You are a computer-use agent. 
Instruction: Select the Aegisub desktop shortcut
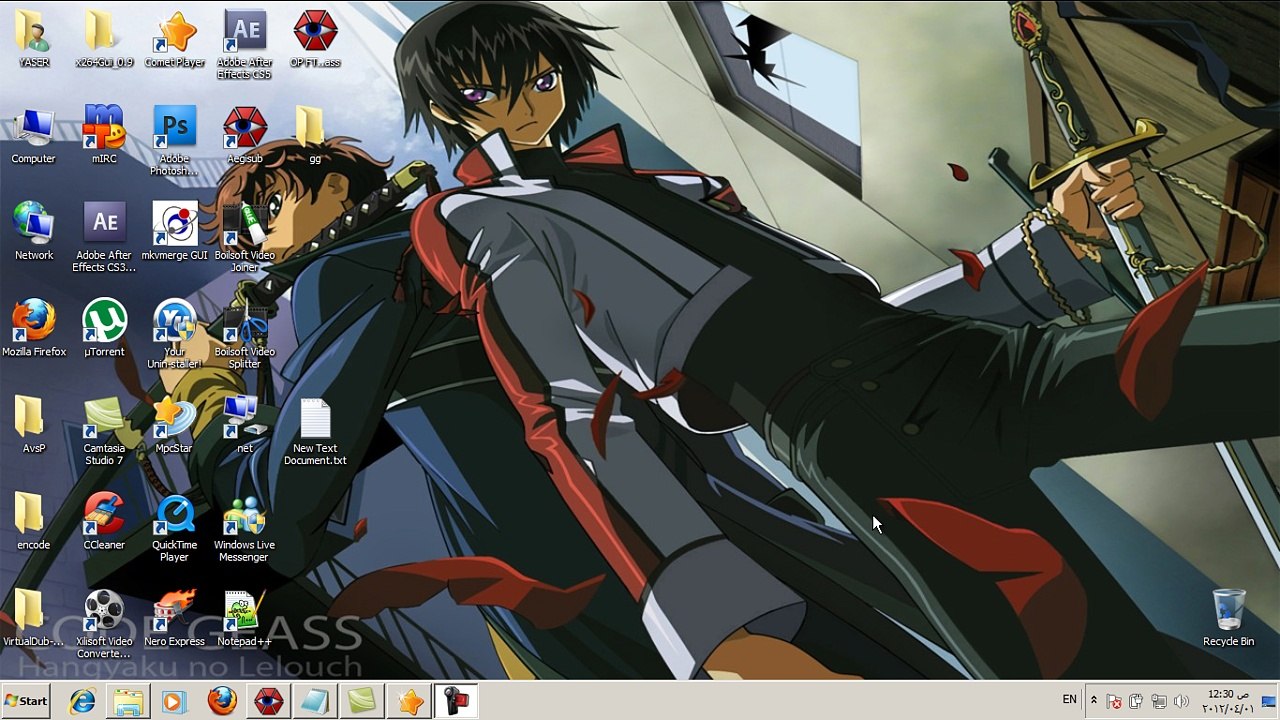coord(244,135)
